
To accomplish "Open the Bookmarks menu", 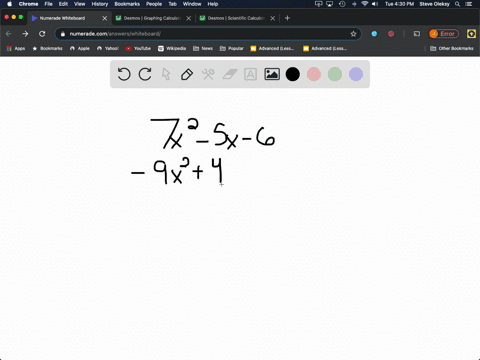I will pyautogui.click(x=127, y=4).
